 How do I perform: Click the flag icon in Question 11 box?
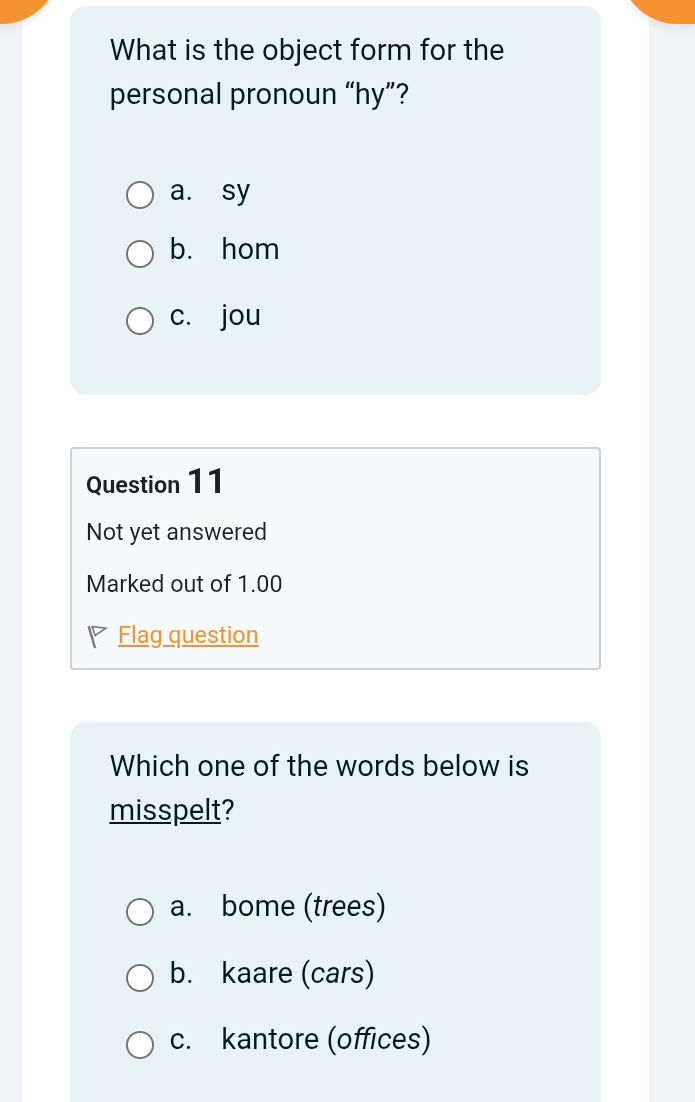[97, 636]
